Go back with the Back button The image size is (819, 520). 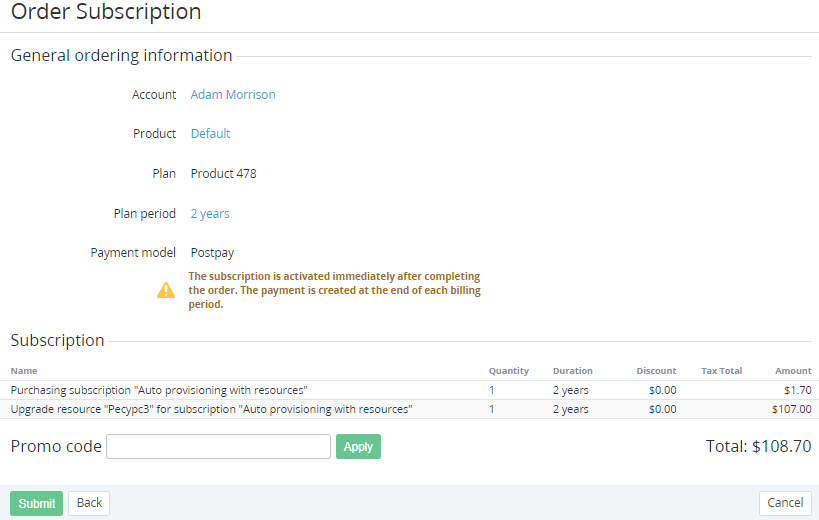(89, 503)
